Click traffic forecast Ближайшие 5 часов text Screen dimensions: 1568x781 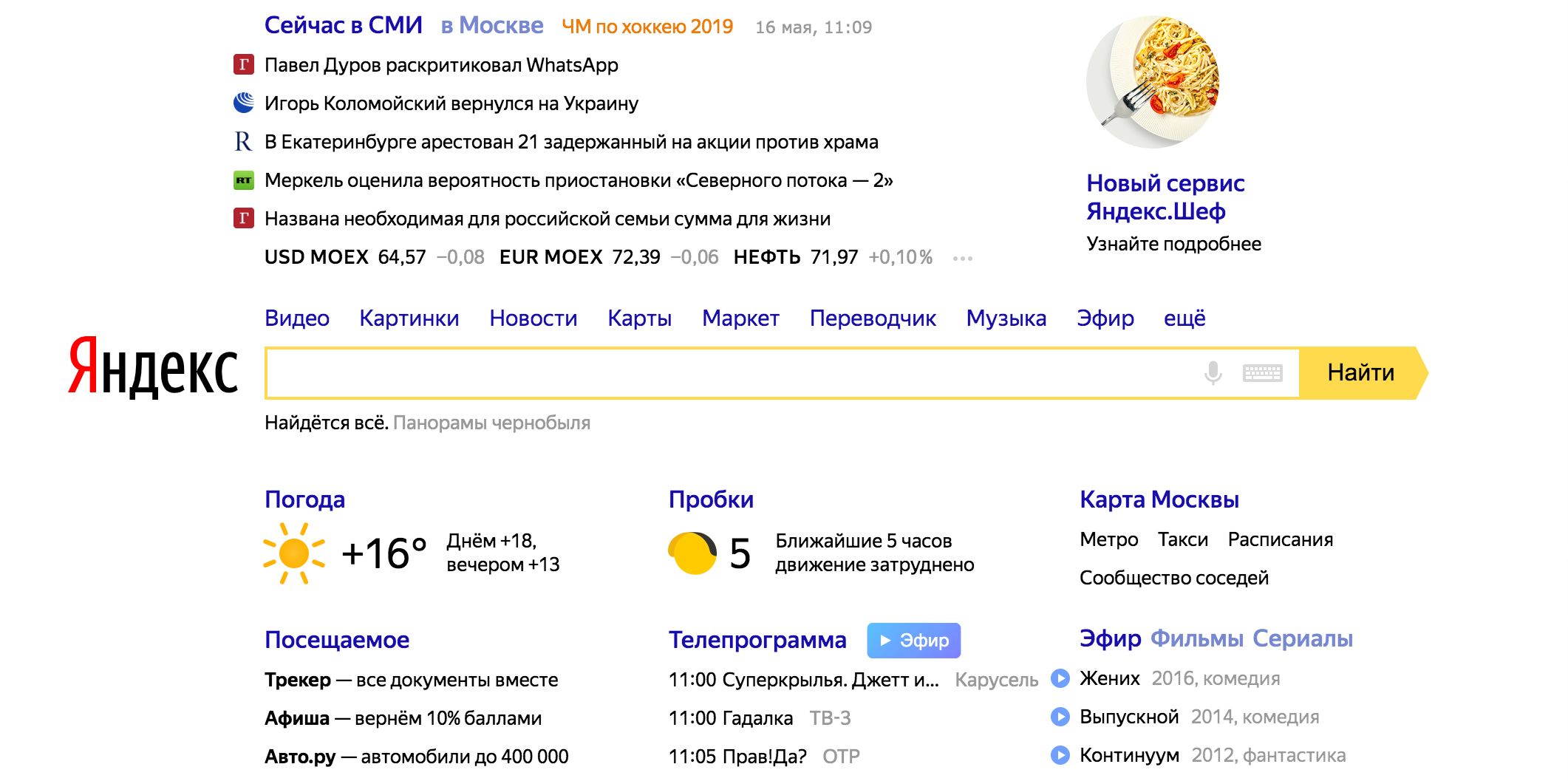[875, 553]
